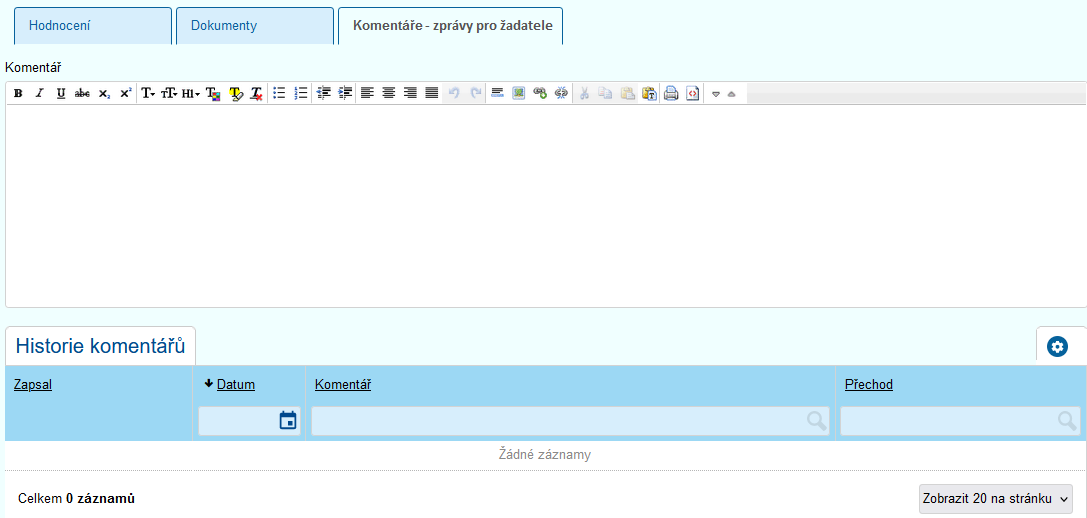Open the H1 heading format dropdown

click(191, 94)
